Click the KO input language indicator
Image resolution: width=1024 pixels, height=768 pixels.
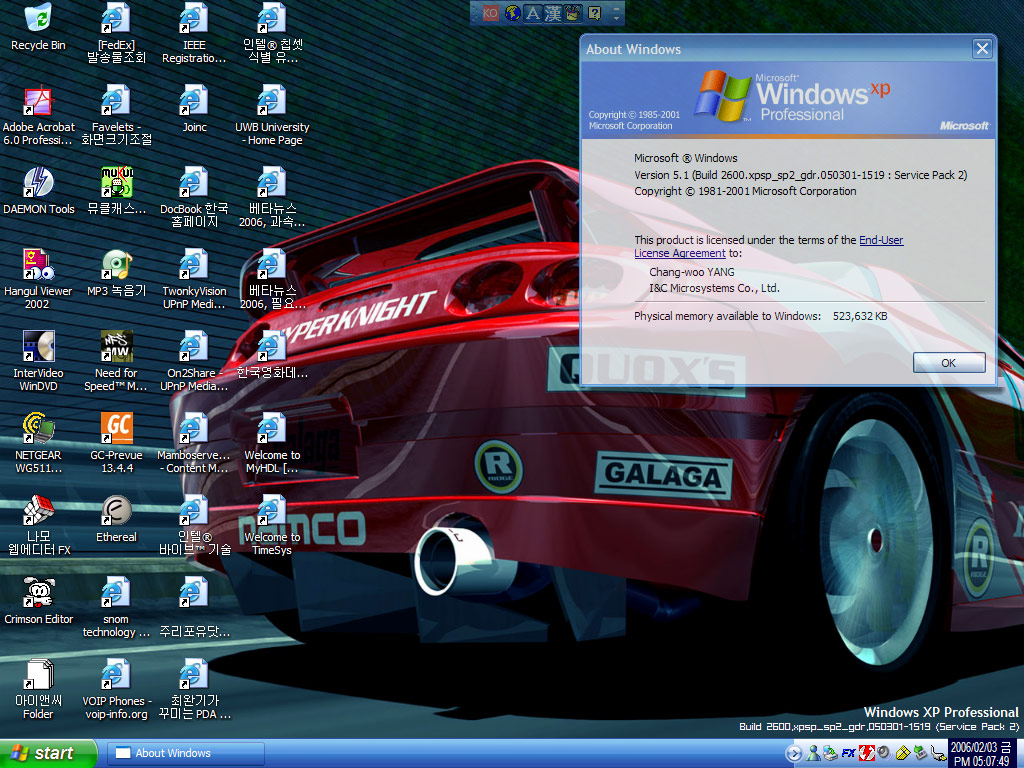(490, 13)
